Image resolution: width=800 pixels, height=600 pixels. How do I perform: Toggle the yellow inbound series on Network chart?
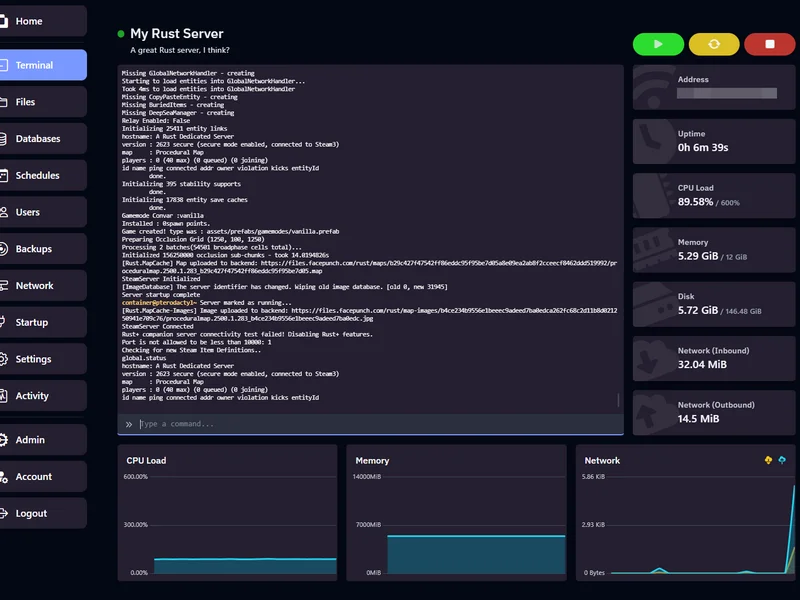point(768,459)
